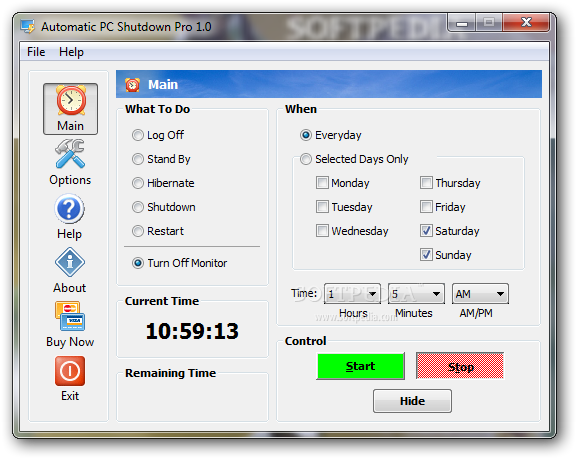Expand the Minutes dropdown
The image size is (577, 459).
tap(416, 294)
